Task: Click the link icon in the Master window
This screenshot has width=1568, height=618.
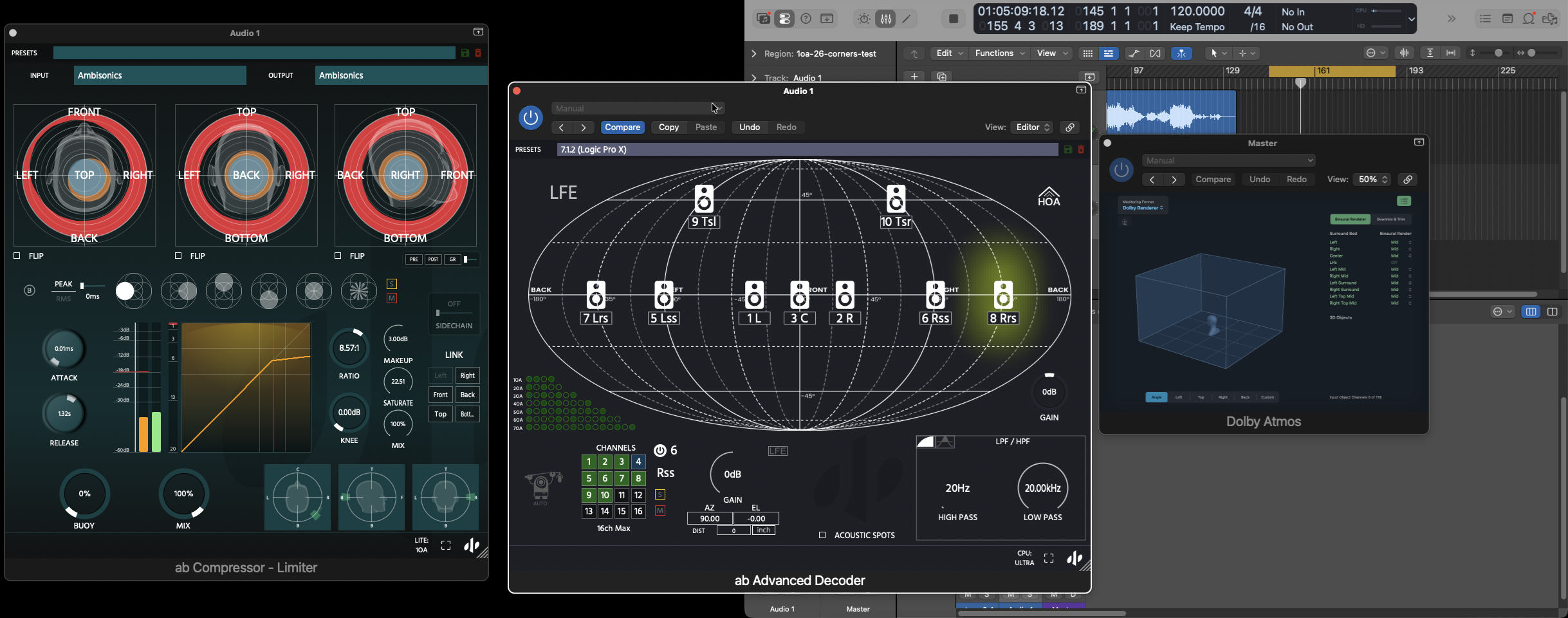Action: pos(1408,180)
